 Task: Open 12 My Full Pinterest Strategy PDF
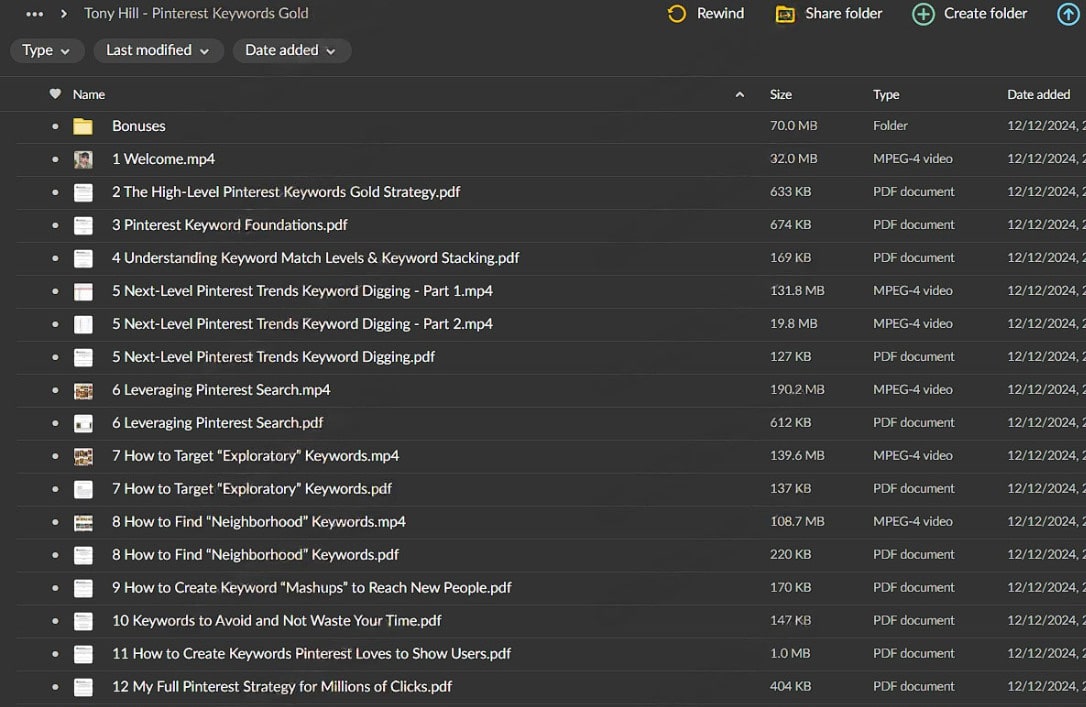tap(282, 687)
